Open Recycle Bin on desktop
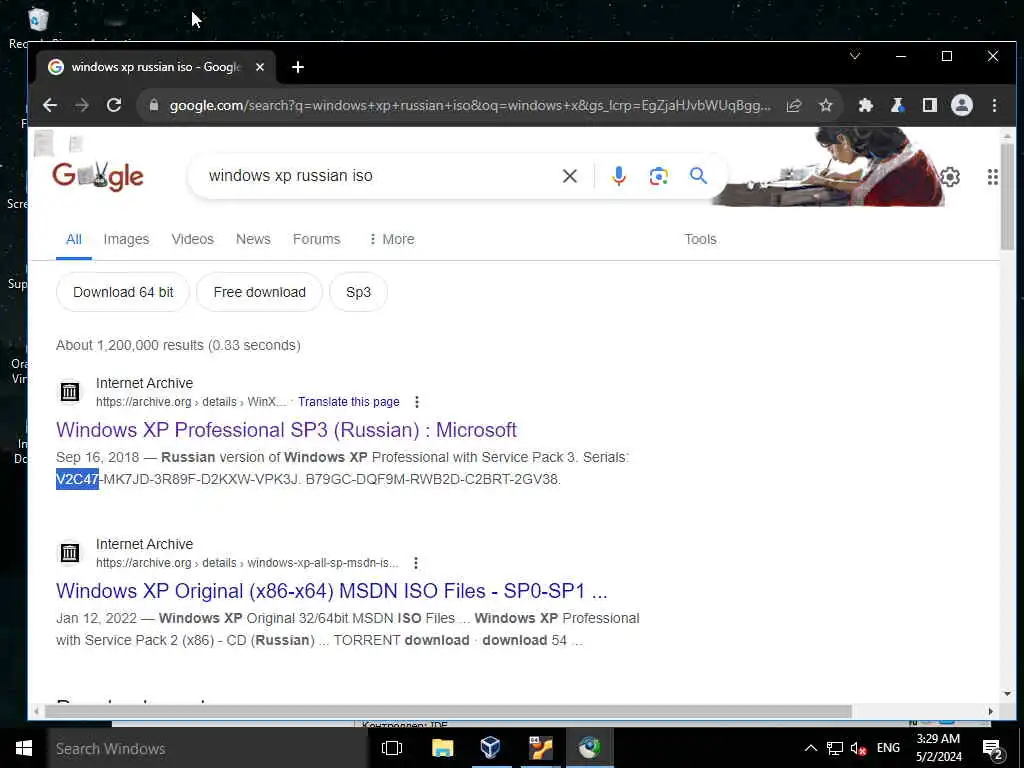 point(38,20)
